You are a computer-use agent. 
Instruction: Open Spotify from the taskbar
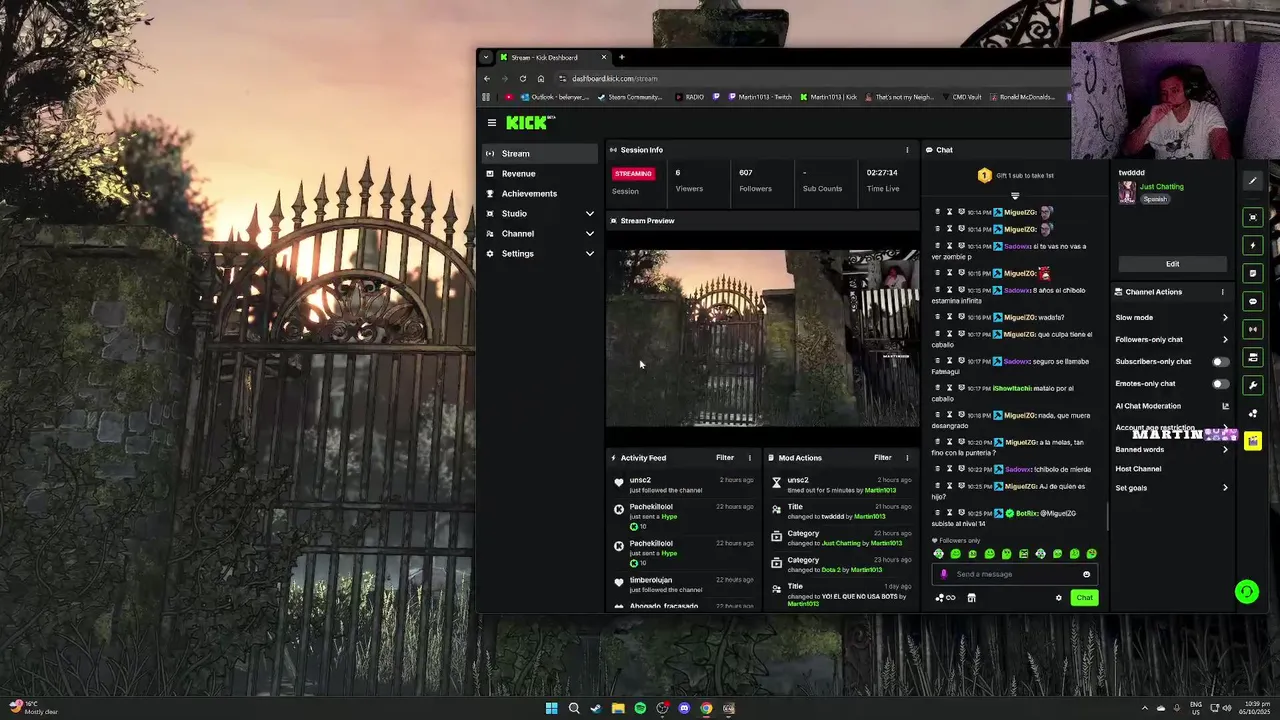(640, 708)
